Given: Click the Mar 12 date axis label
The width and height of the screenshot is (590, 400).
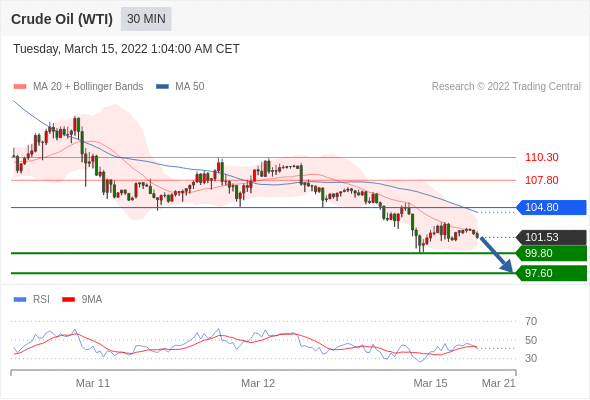Looking at the screenshot, I should (258, 383).
